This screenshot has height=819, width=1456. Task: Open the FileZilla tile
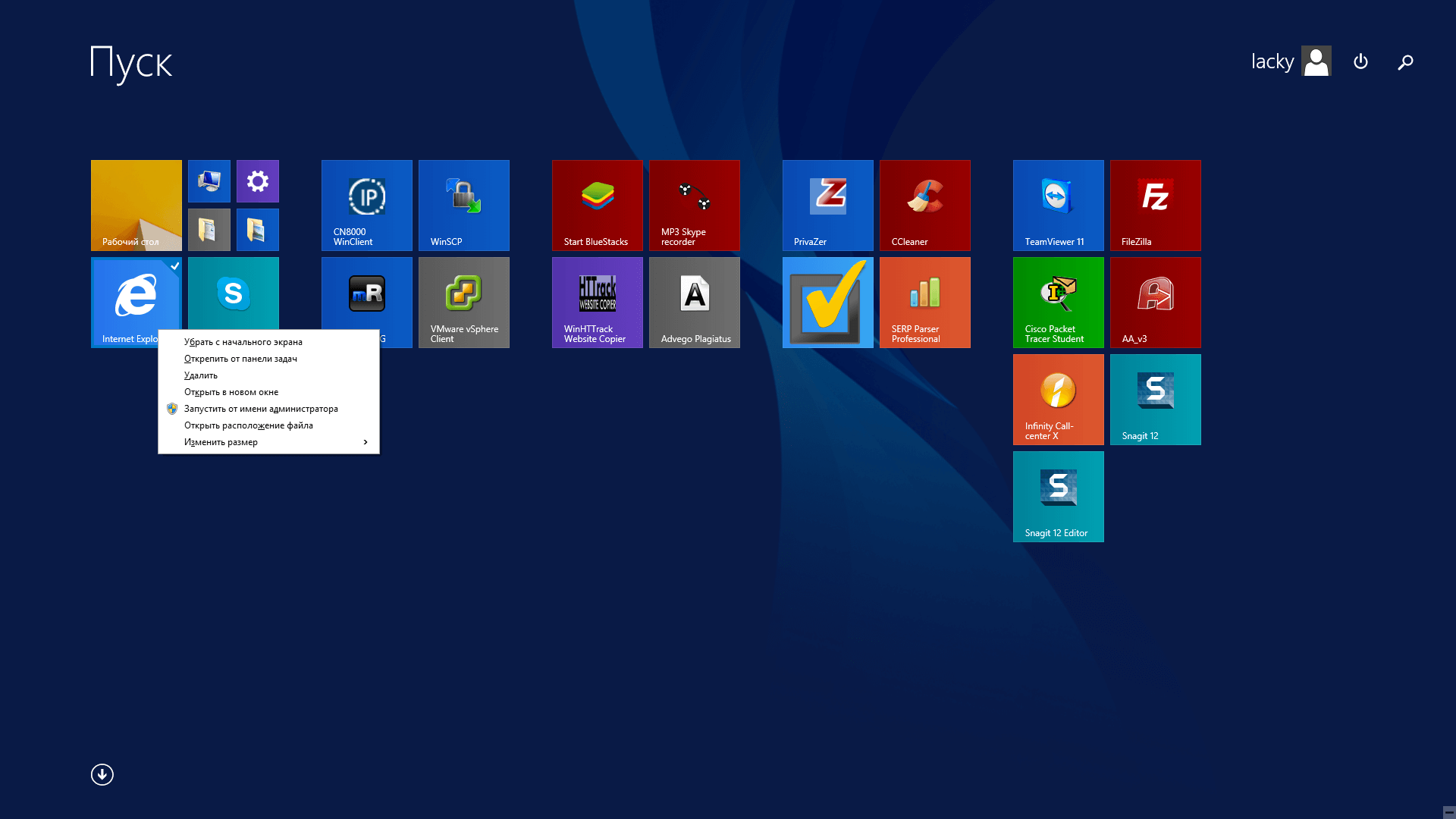[x=1155, y=205]
